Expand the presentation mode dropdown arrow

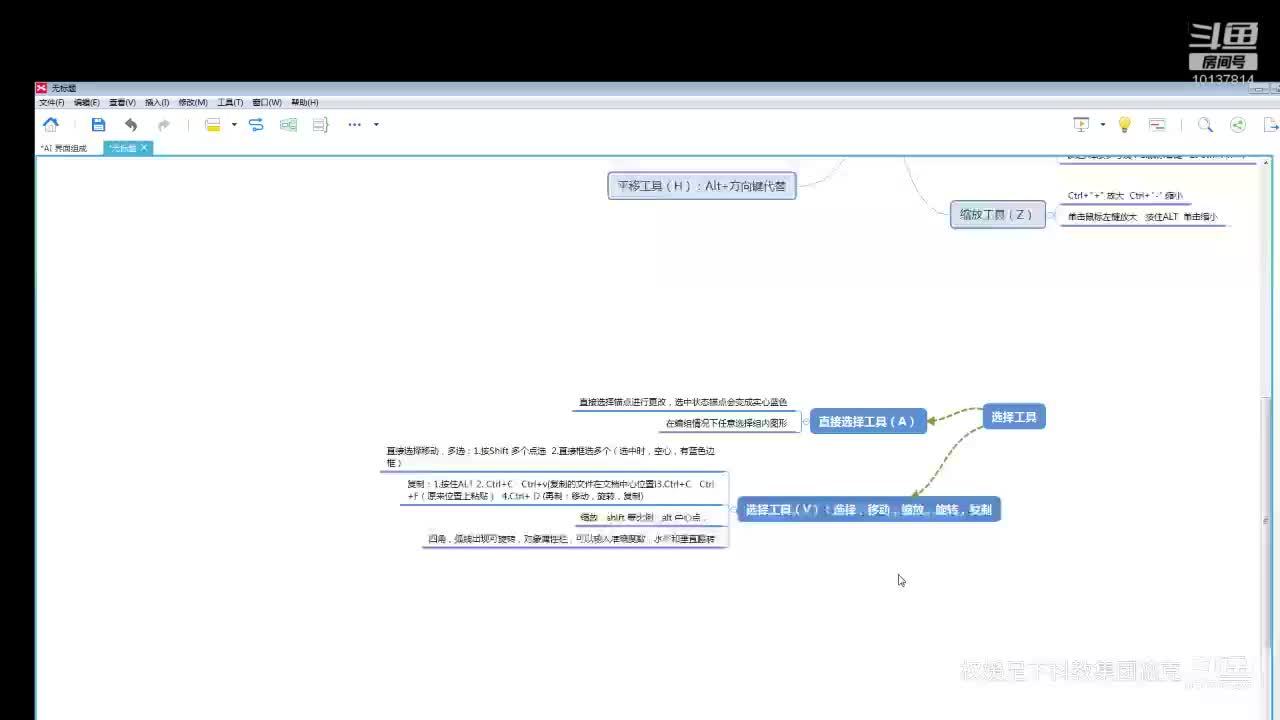pos(1102,125)
